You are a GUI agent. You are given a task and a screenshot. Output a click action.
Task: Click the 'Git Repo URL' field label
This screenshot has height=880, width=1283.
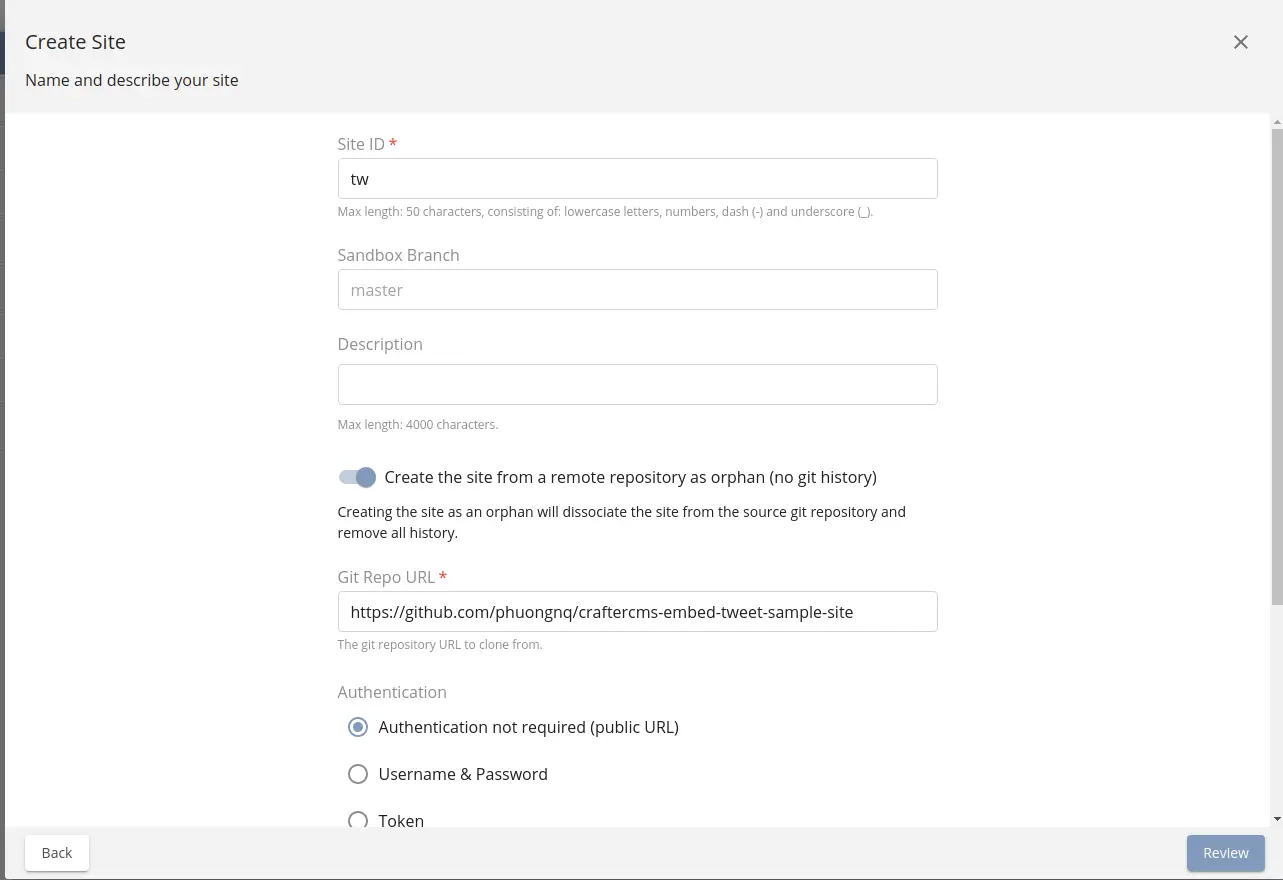386,577
